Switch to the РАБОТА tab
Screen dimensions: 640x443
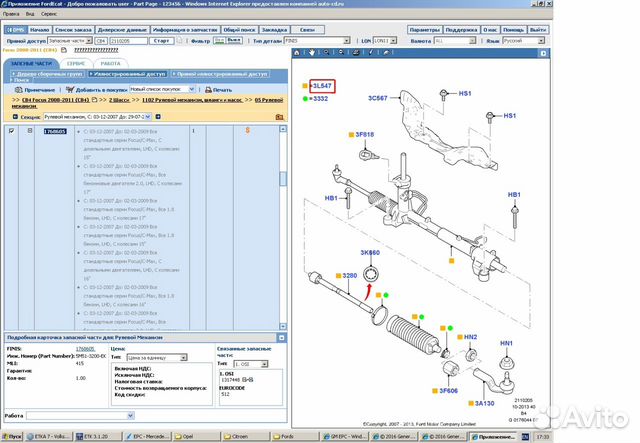pyautogui.click(x=111, y=64)
